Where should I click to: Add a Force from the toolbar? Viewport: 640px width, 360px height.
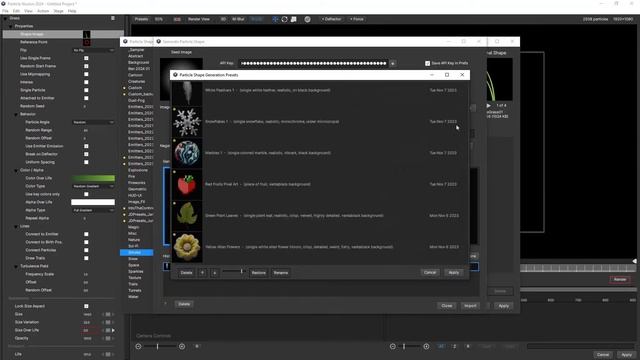click(357, 19)
